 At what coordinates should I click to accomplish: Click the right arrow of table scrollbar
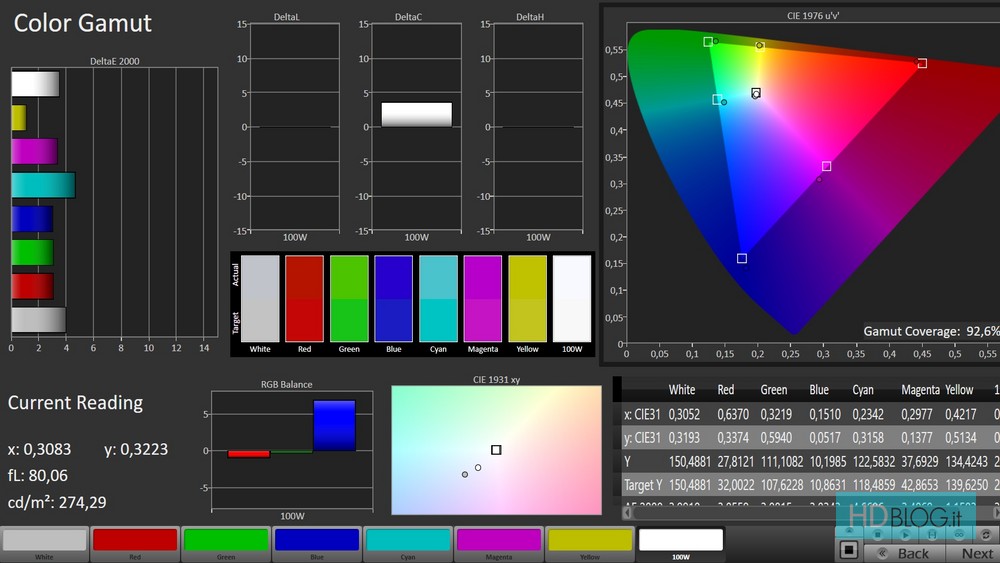point(995,512)
